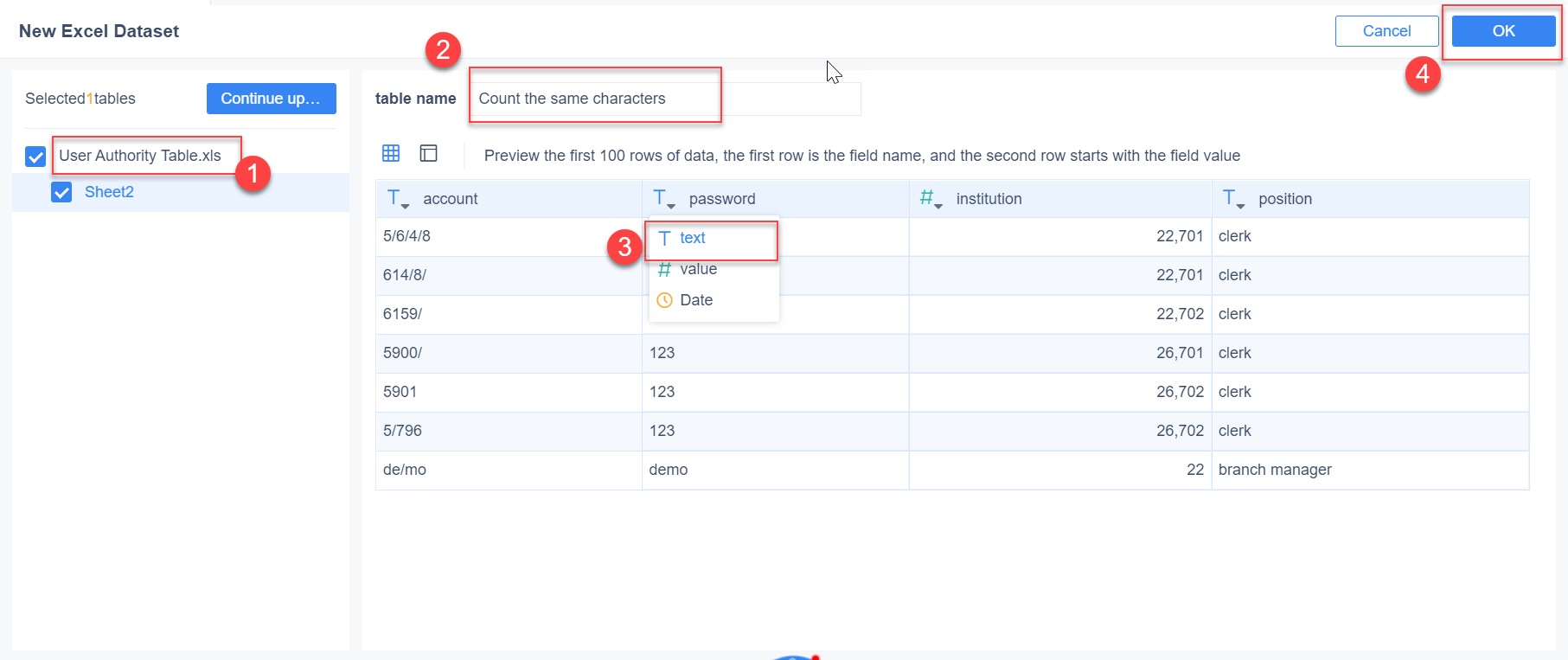
Task: Edit the table name input field
Action: [x=664, y=99]
